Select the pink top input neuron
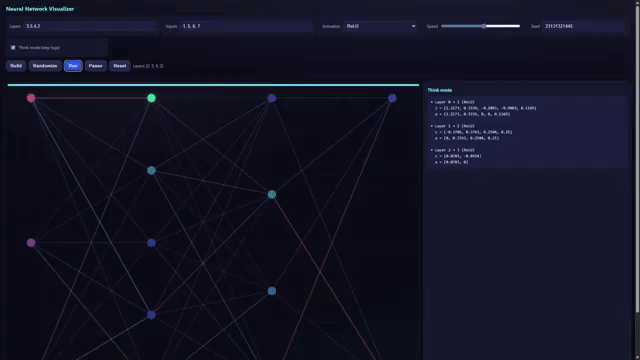Screen dimensions: 640x360 [x=31, y=98]
